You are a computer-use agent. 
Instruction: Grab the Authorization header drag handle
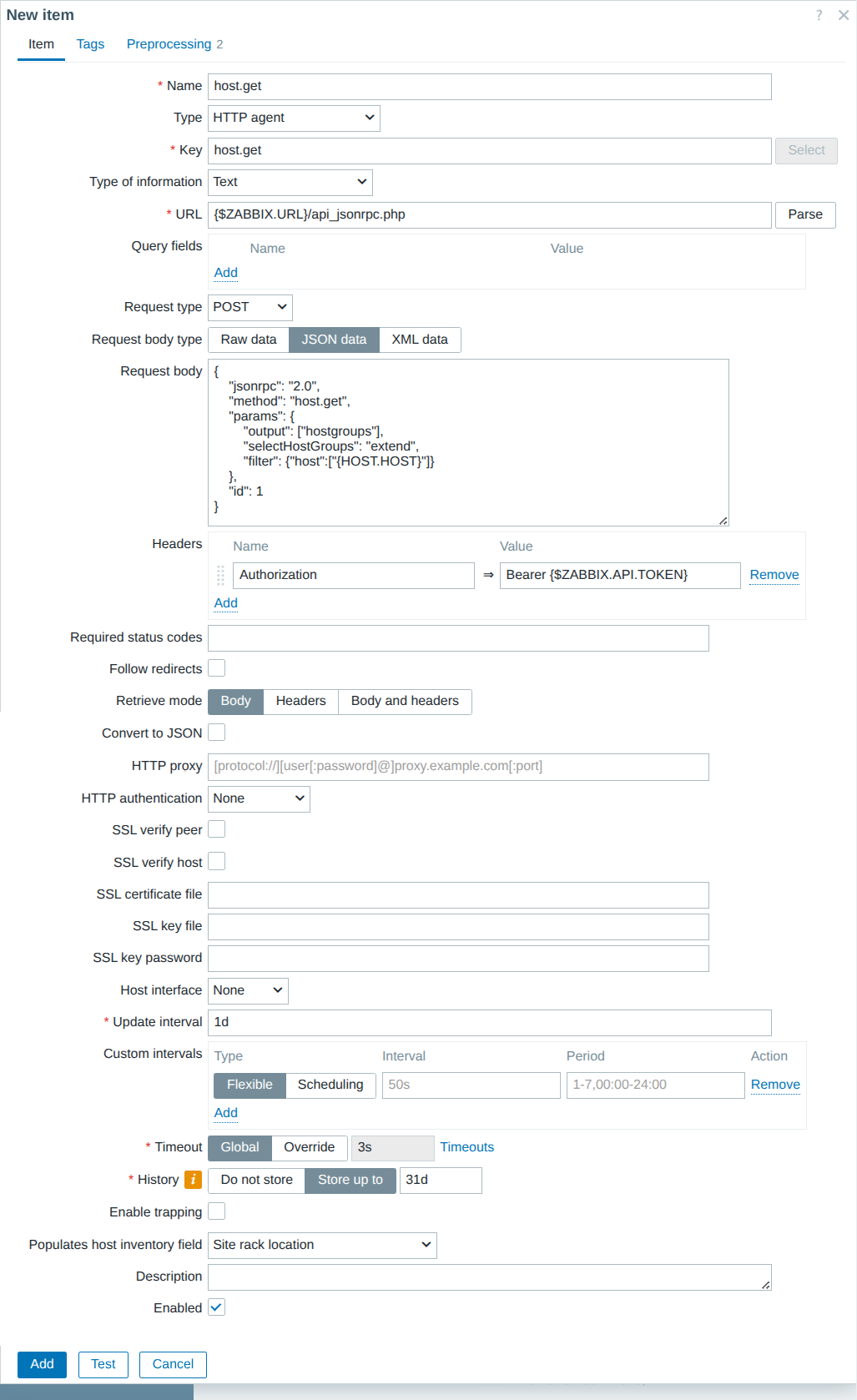(221, 575)
